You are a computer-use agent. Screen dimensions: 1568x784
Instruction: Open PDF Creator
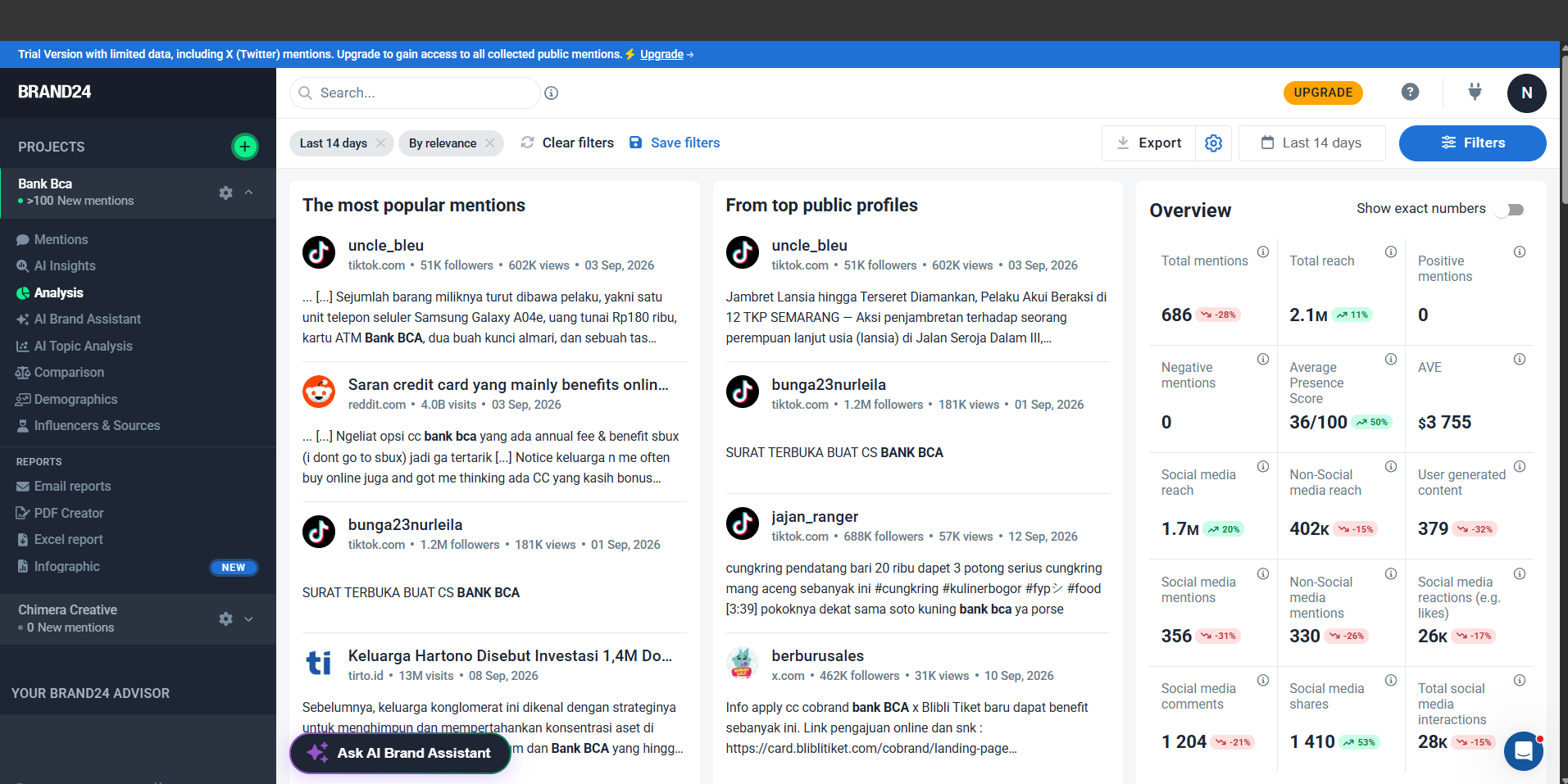click(69, 513)
